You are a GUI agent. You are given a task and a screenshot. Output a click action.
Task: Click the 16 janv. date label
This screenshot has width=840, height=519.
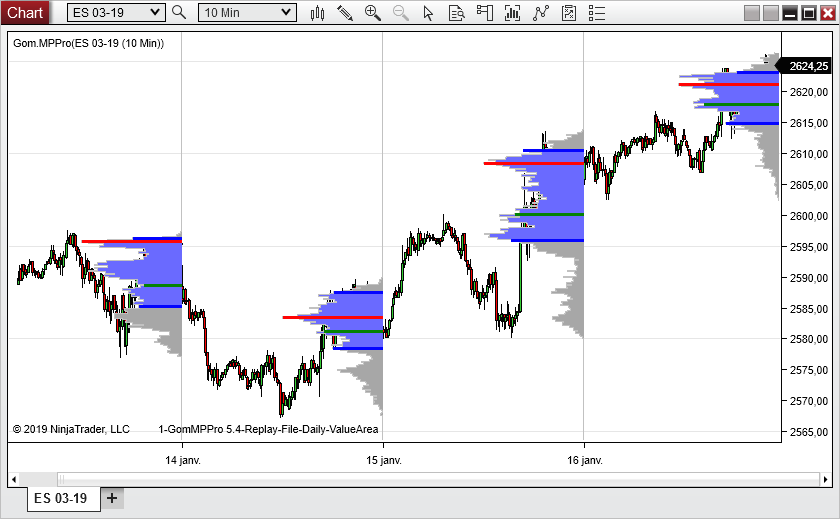tap(585, 460)
